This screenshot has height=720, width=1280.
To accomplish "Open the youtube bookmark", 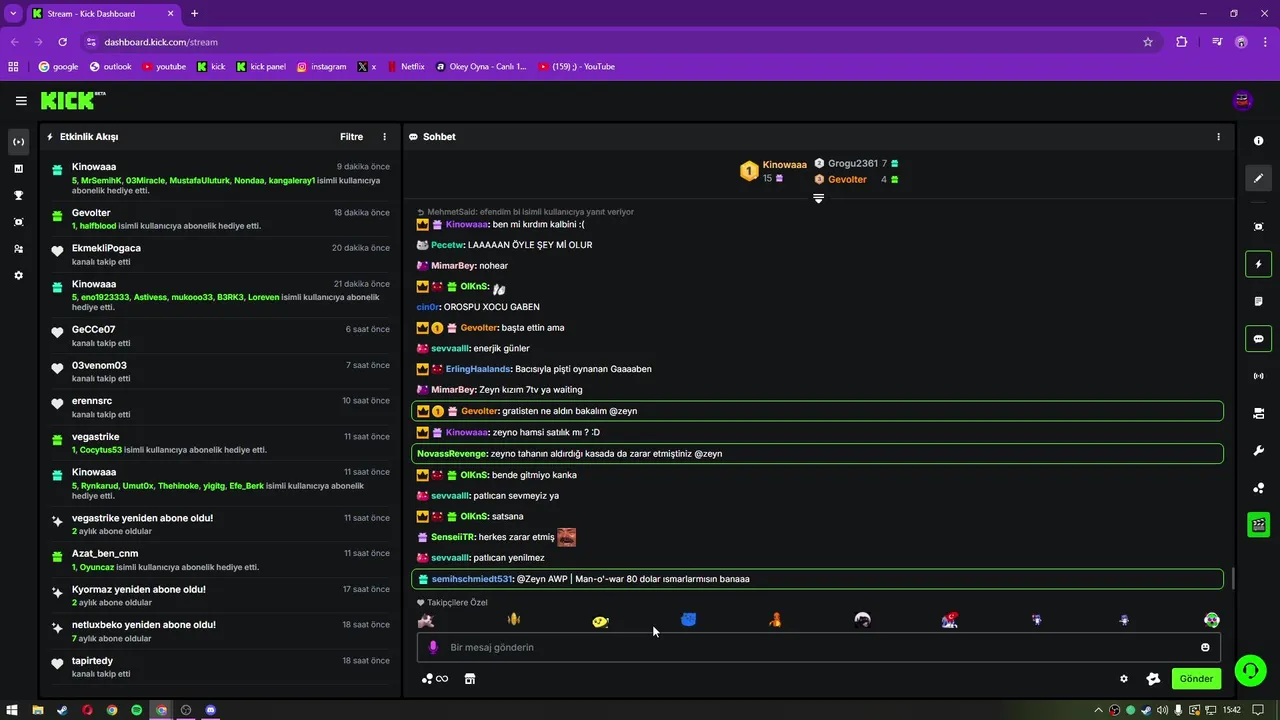I will [x=165, y=67].
